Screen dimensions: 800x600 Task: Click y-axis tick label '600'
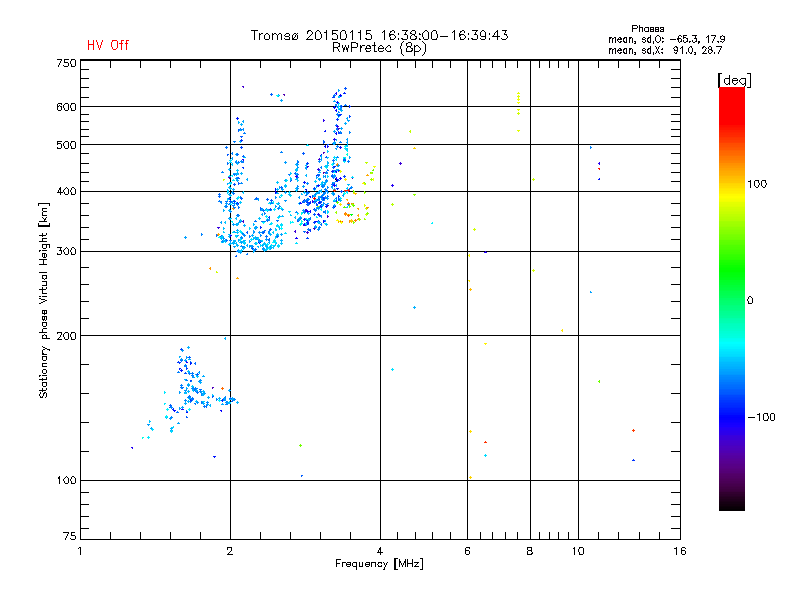(66, 107)
